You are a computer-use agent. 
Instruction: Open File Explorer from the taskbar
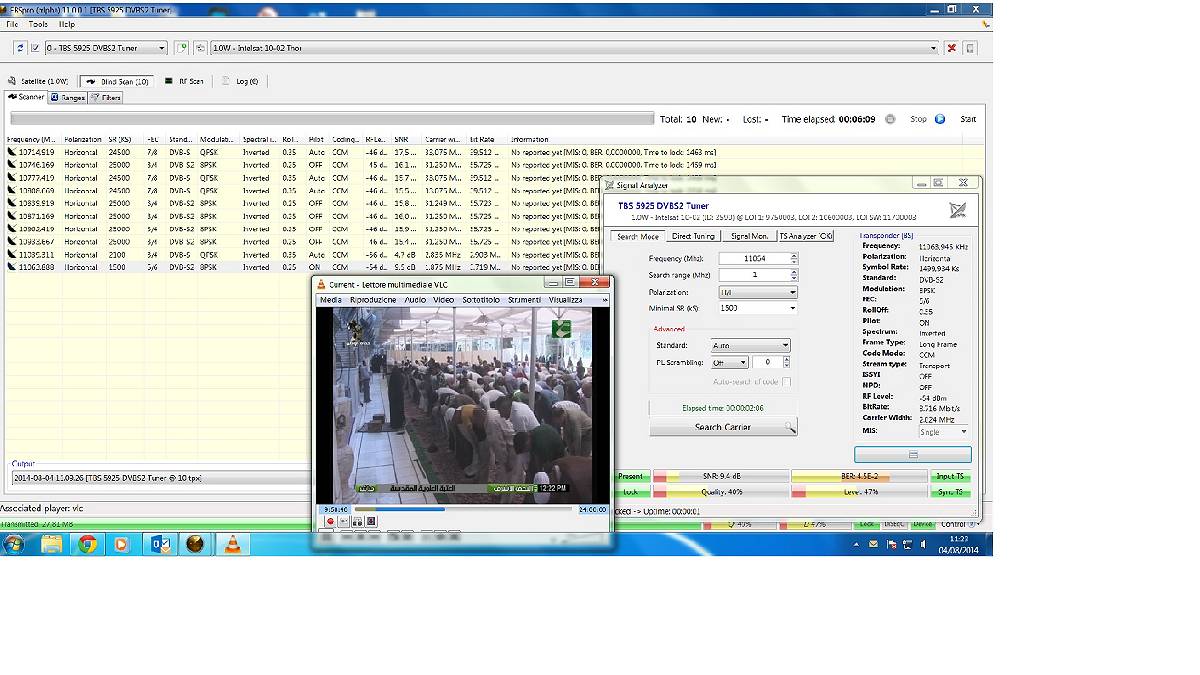coord(52,544)
